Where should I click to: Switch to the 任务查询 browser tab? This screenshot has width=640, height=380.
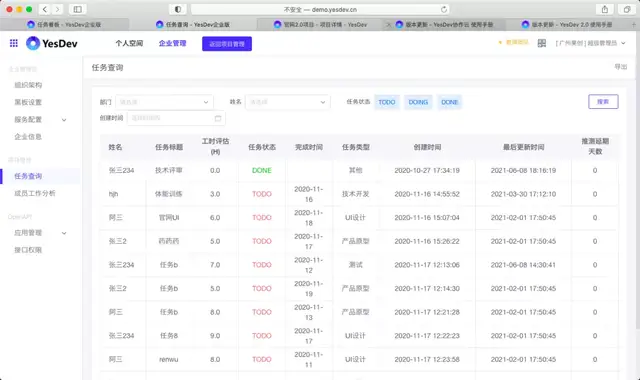[x=193, y=24]
